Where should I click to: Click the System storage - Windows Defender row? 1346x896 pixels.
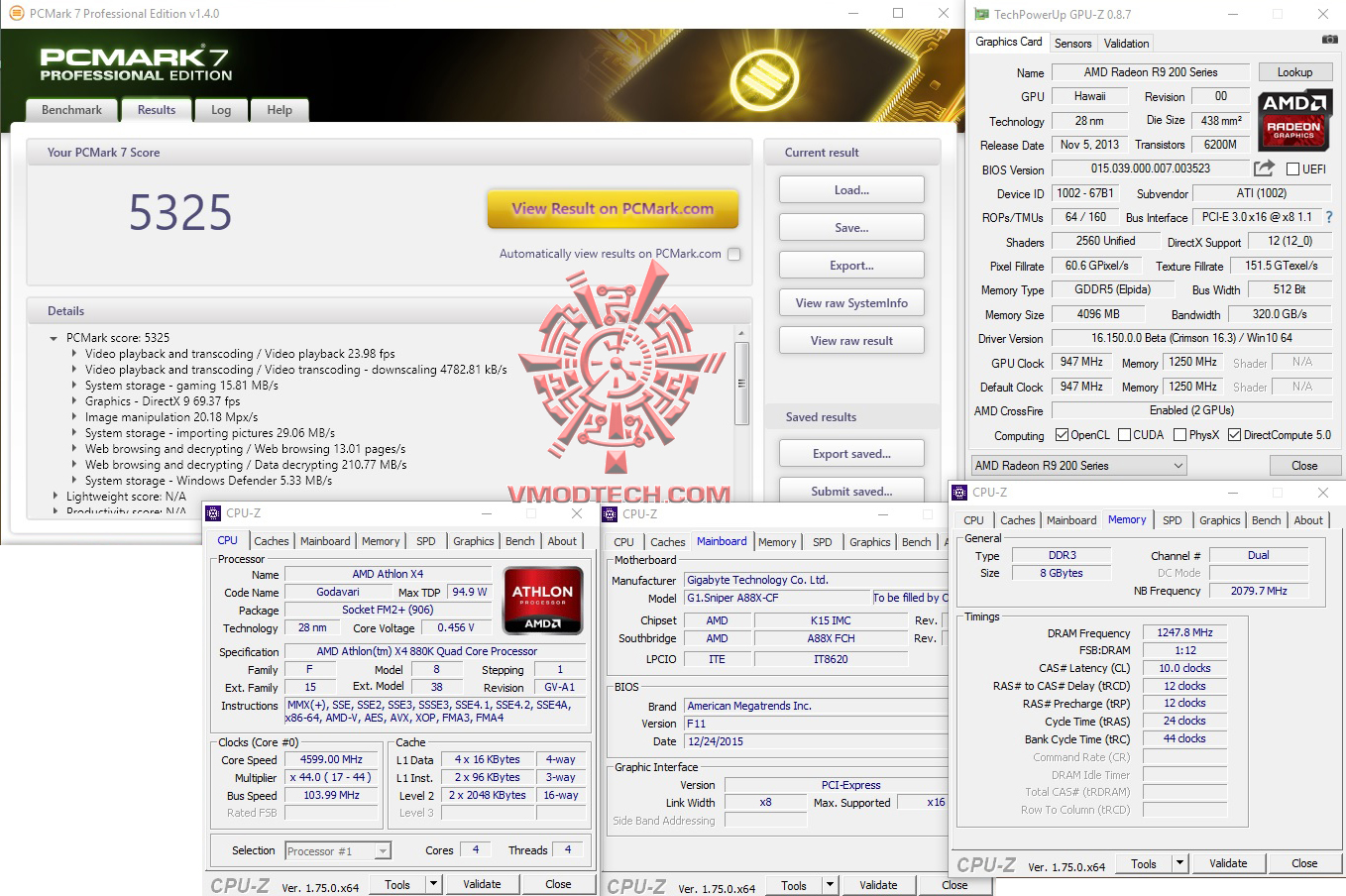(208, 481)
